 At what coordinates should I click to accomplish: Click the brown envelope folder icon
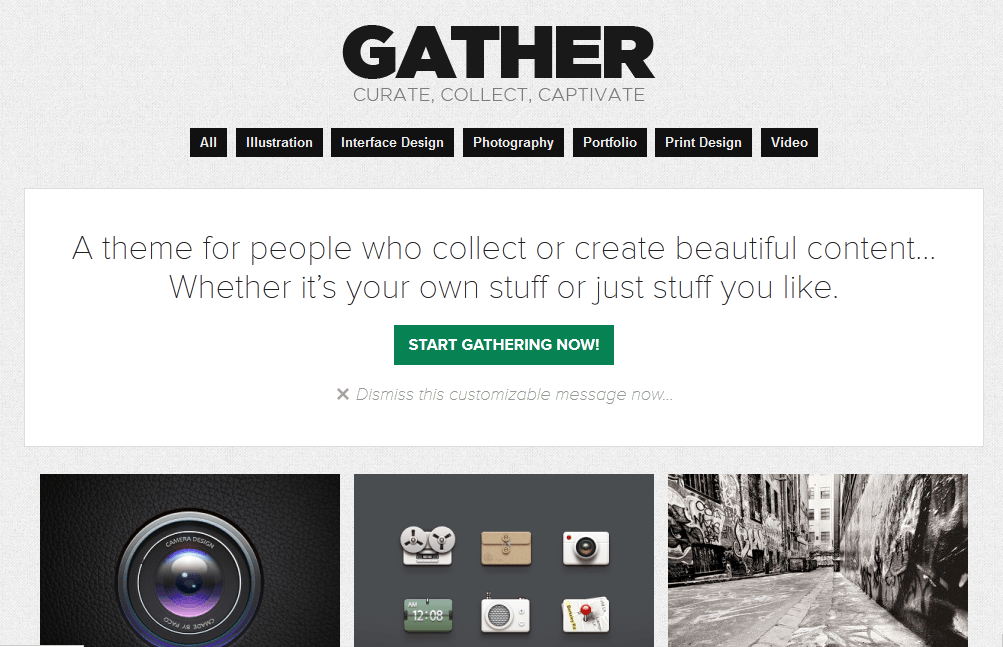click(506, 548)
